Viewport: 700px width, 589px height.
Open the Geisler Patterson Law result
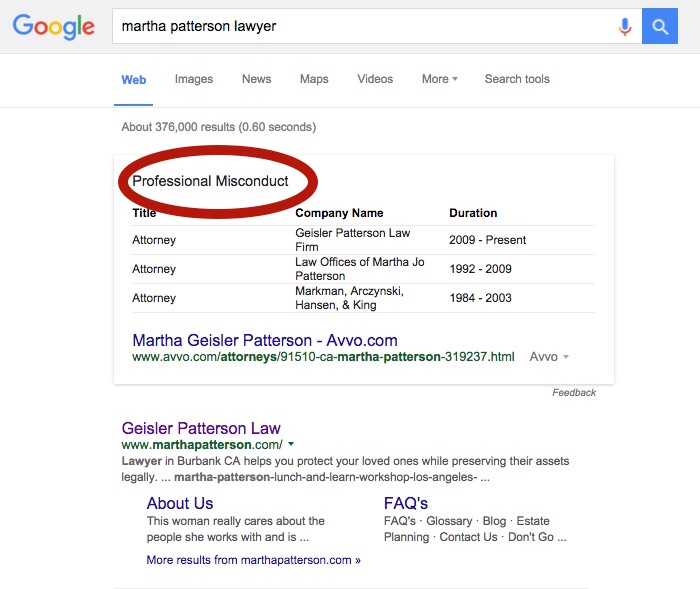(201, 428)
